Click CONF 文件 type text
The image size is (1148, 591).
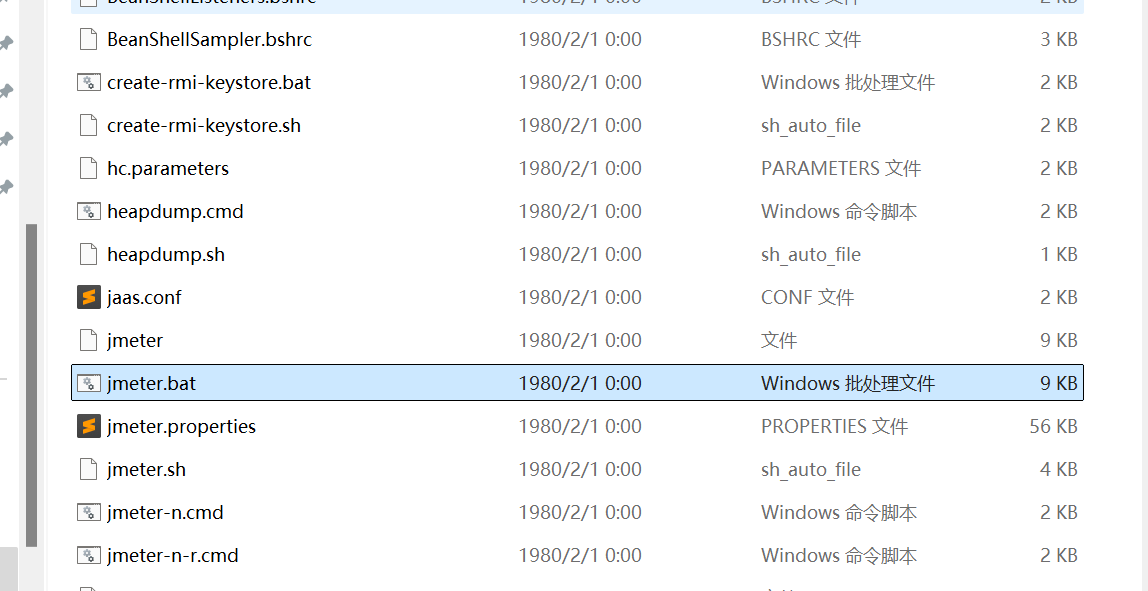(808, 297)
